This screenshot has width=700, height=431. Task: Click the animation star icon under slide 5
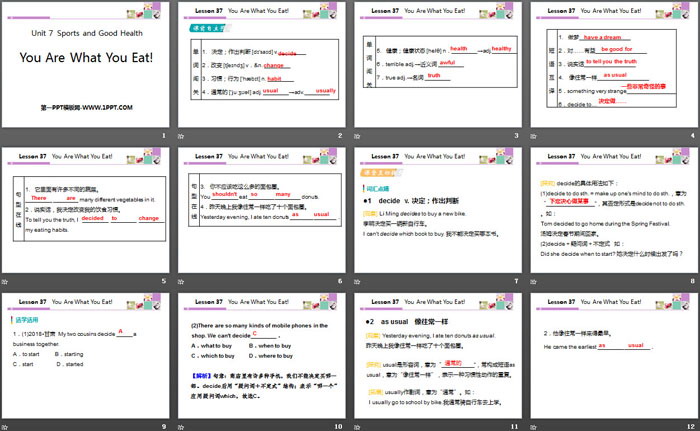tap(4, 281)
